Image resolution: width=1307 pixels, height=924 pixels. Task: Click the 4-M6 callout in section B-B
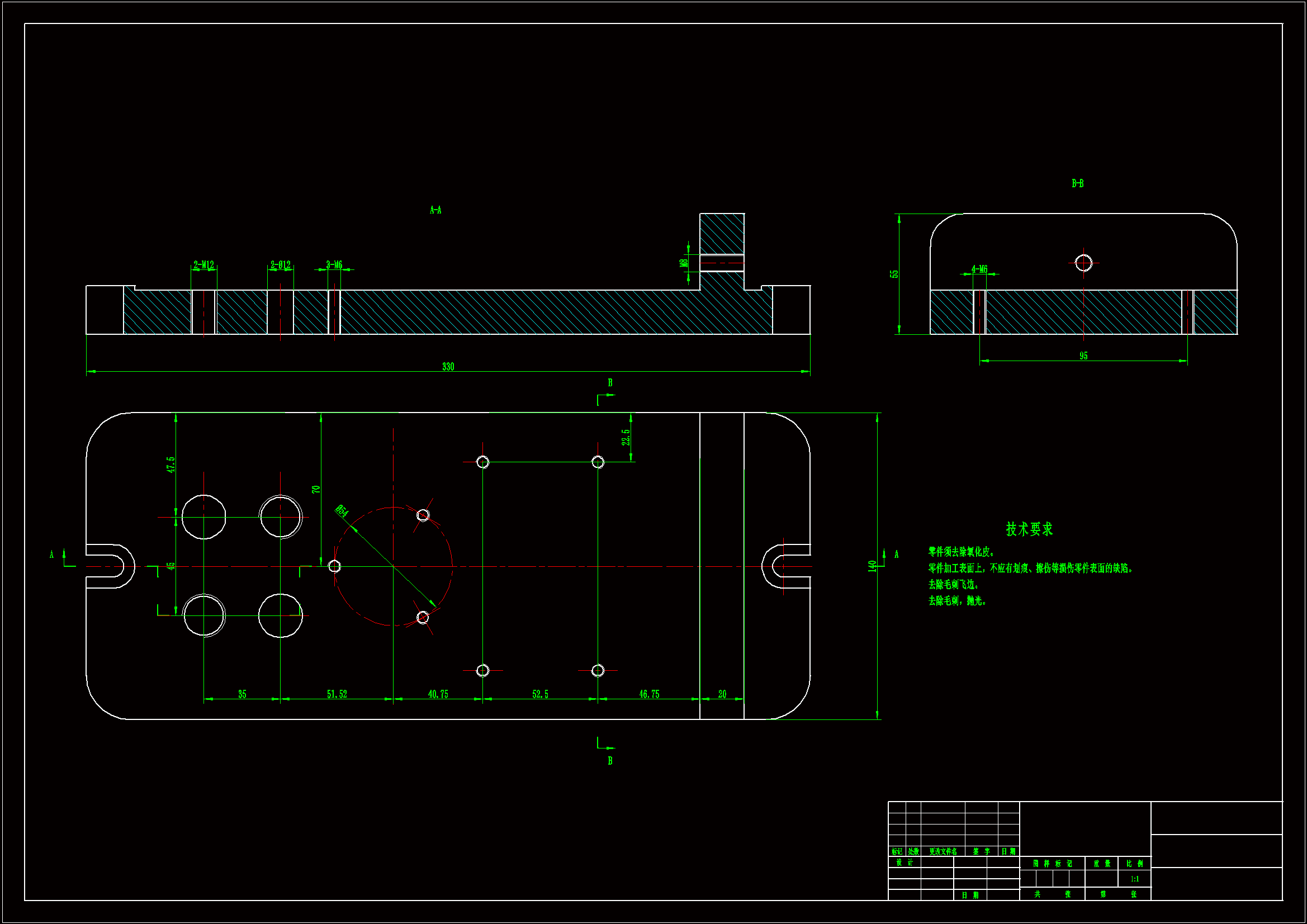pos(979,269)
